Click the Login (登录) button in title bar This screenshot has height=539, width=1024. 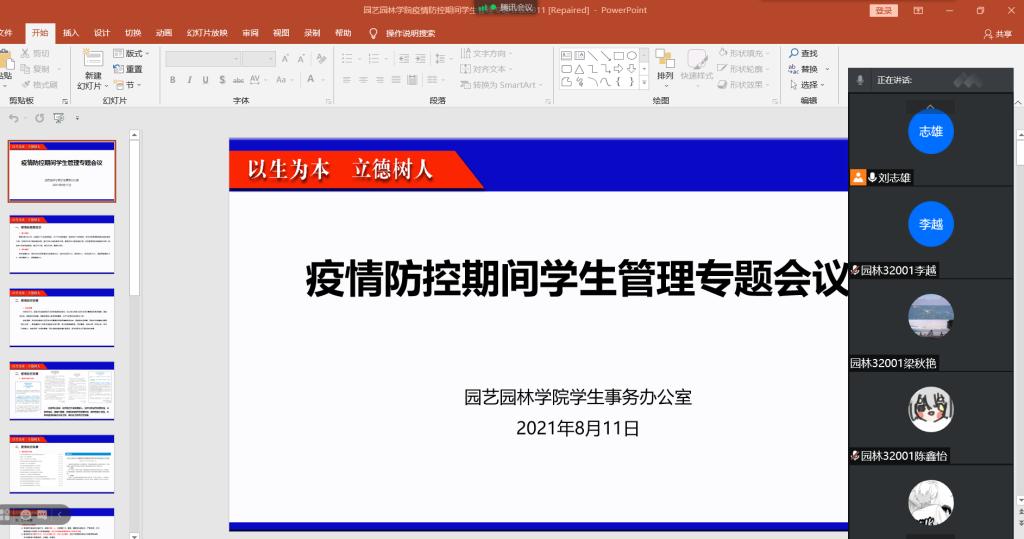pyautogui.click(x=884, y=10)
